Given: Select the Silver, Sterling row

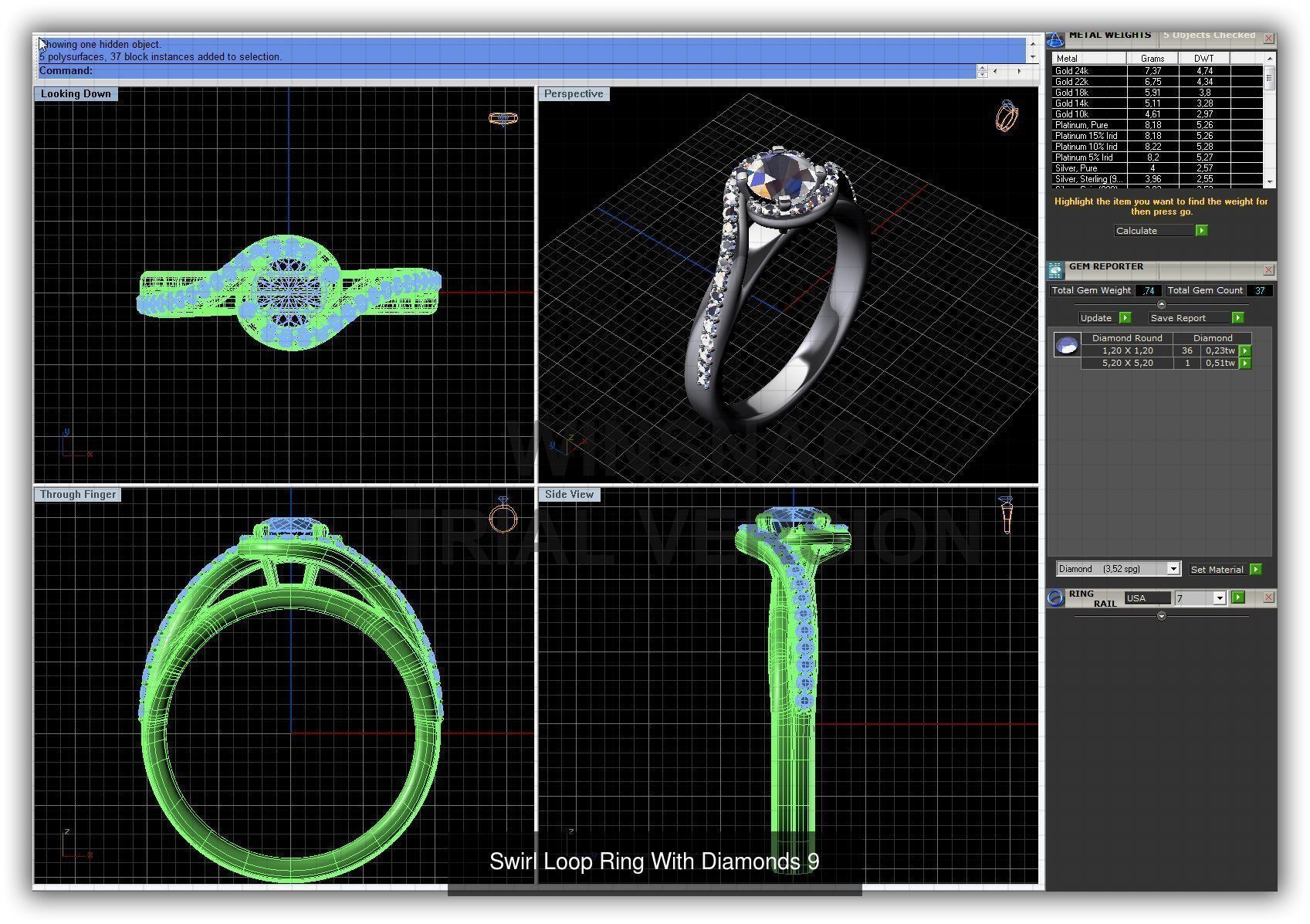Looking at the screenshot, I should click(1157, 179).
